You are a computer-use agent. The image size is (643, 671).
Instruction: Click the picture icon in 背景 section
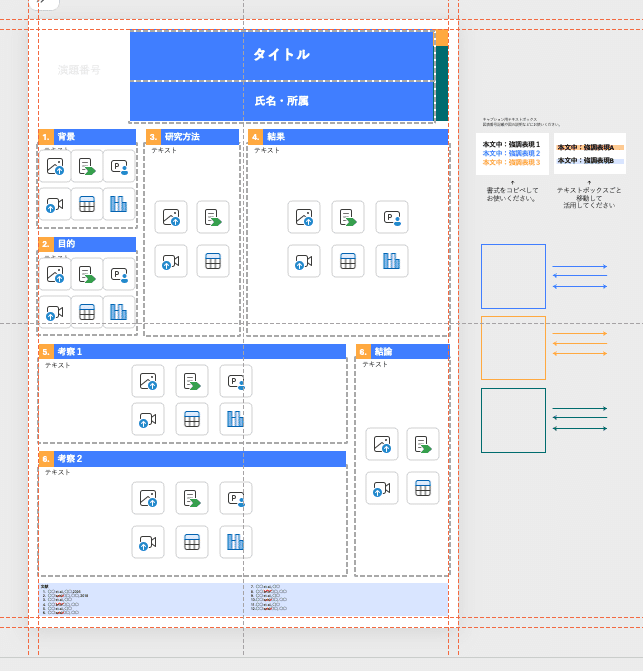click(55, 166)
